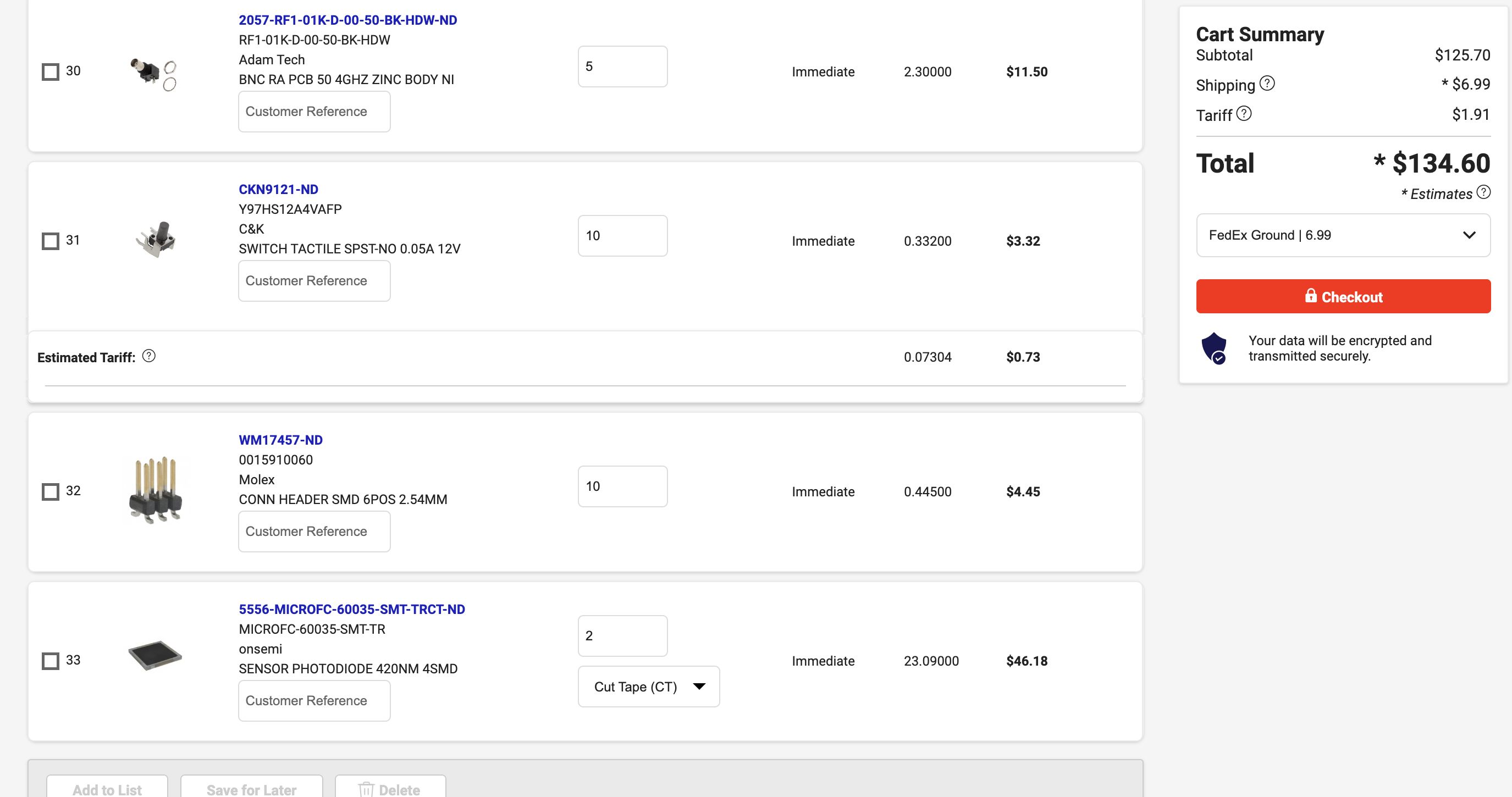This screenshot has height=797, width=1512.
Task: Click the red Checkout button
Action: tap(1343, 297)
